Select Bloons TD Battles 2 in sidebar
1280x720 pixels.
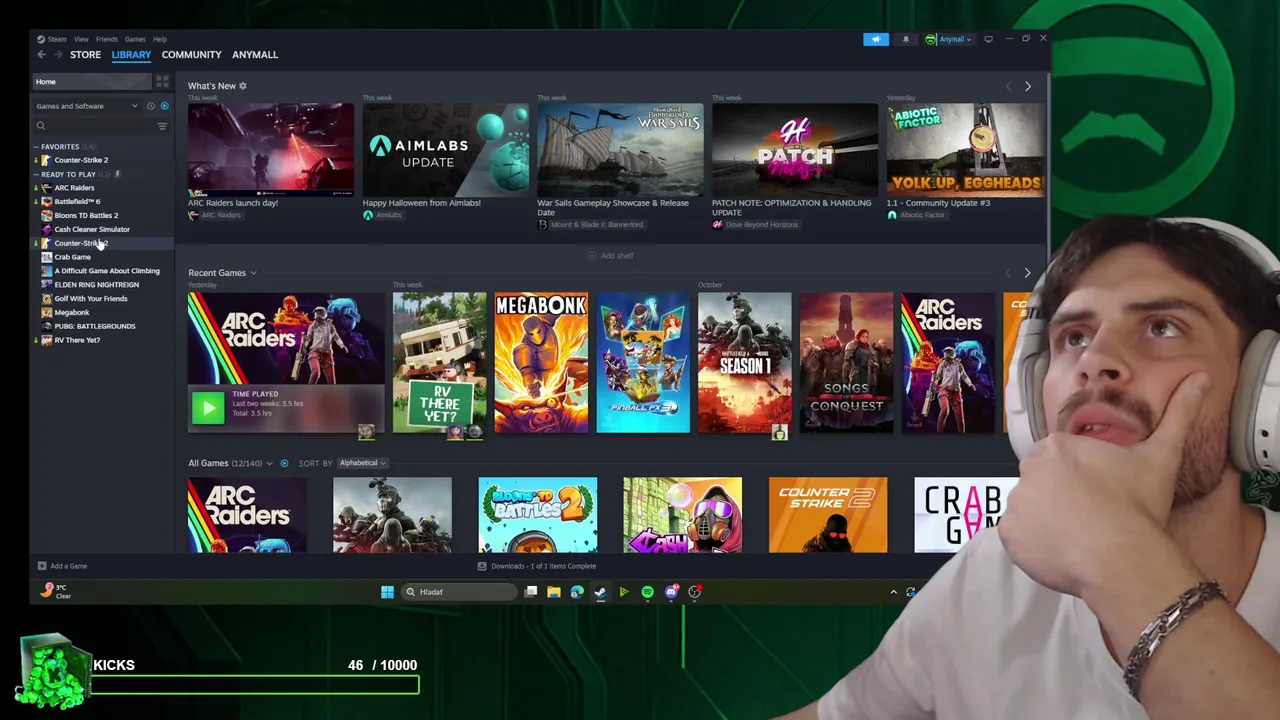[x=86, y=215]
